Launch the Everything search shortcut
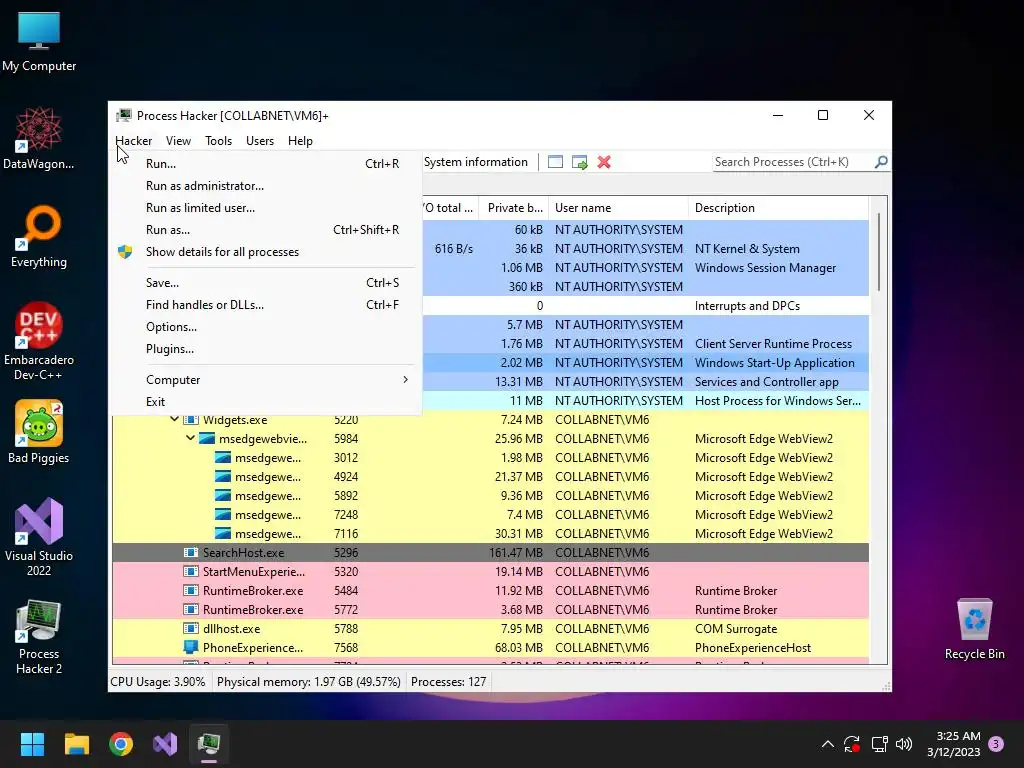 [x=39, y=236]
